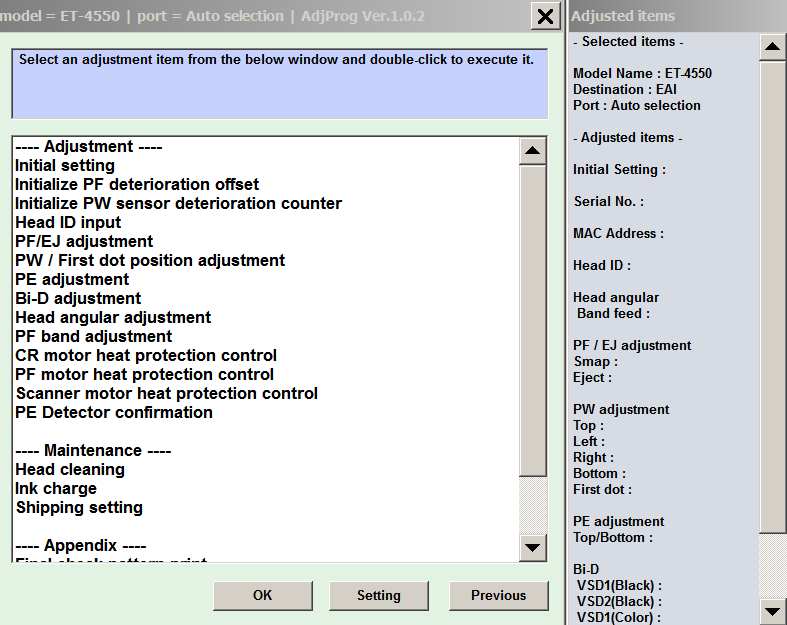787x625 pixels.
Task: Select PF/EJ adjustment in the list
Action: point(84,241)
